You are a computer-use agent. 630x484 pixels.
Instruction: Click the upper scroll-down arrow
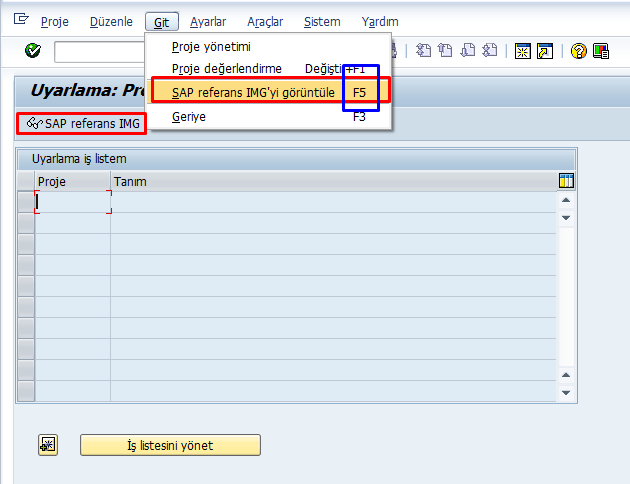(x=566, y=218)
